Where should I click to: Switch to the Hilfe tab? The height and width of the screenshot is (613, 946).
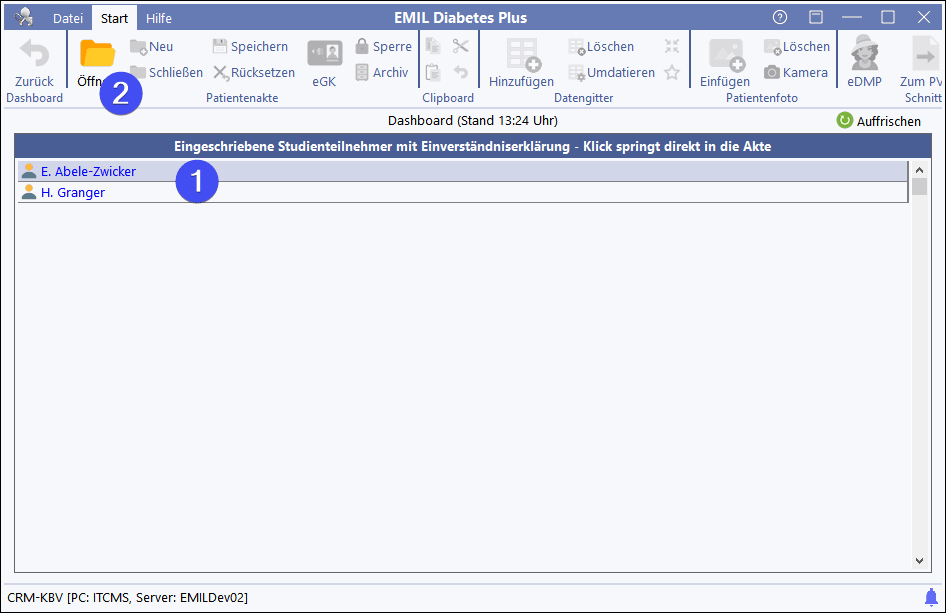(159, 18)
